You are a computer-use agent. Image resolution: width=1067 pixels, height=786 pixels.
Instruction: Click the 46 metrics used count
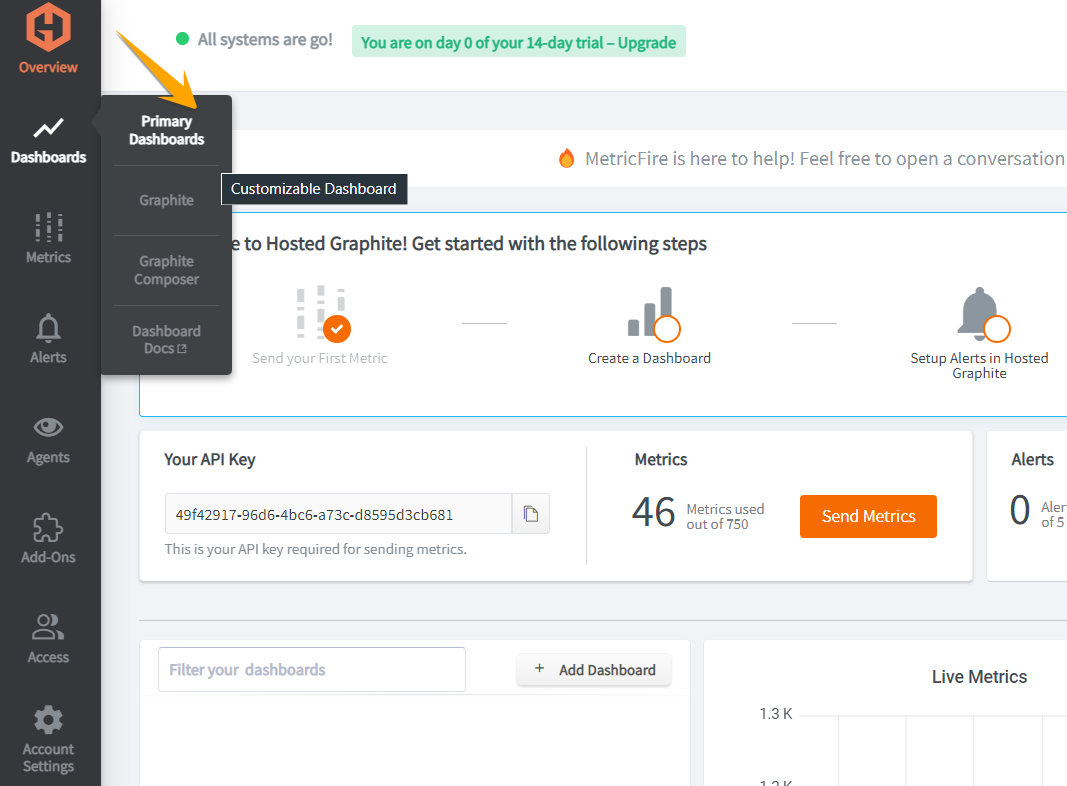[653, 512]
